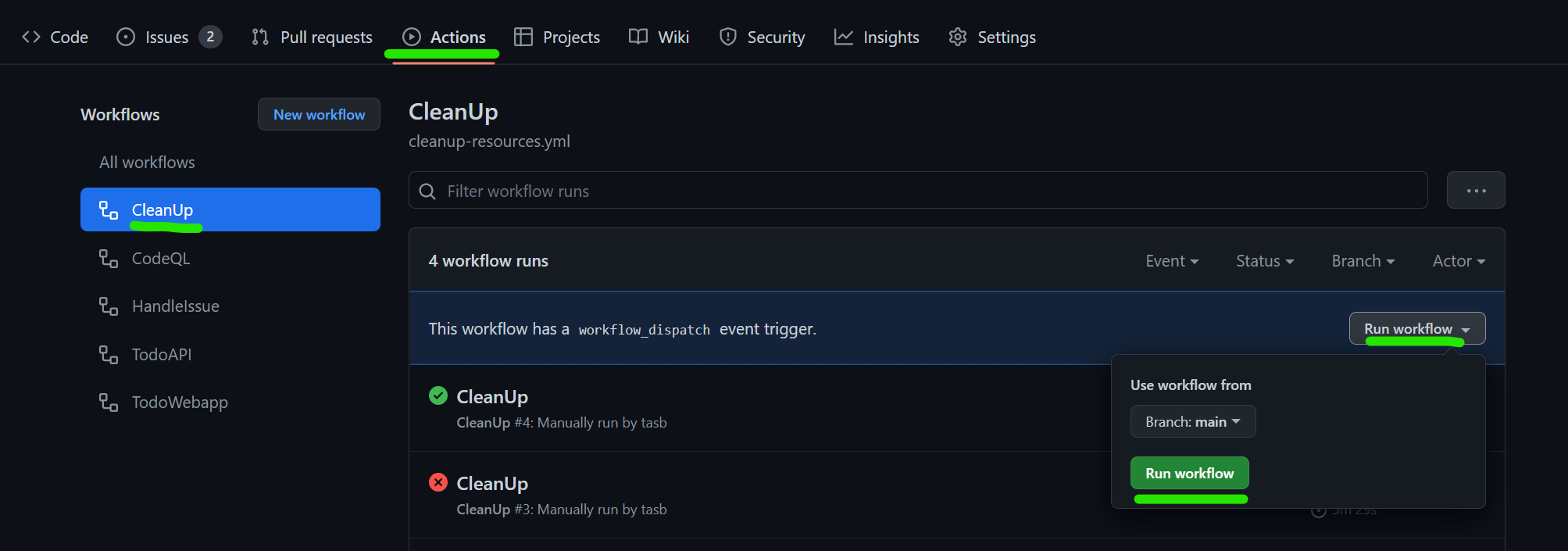1568x551 pixels.
Task: Click the Security shield icon
Action: (x=728, y=37)
